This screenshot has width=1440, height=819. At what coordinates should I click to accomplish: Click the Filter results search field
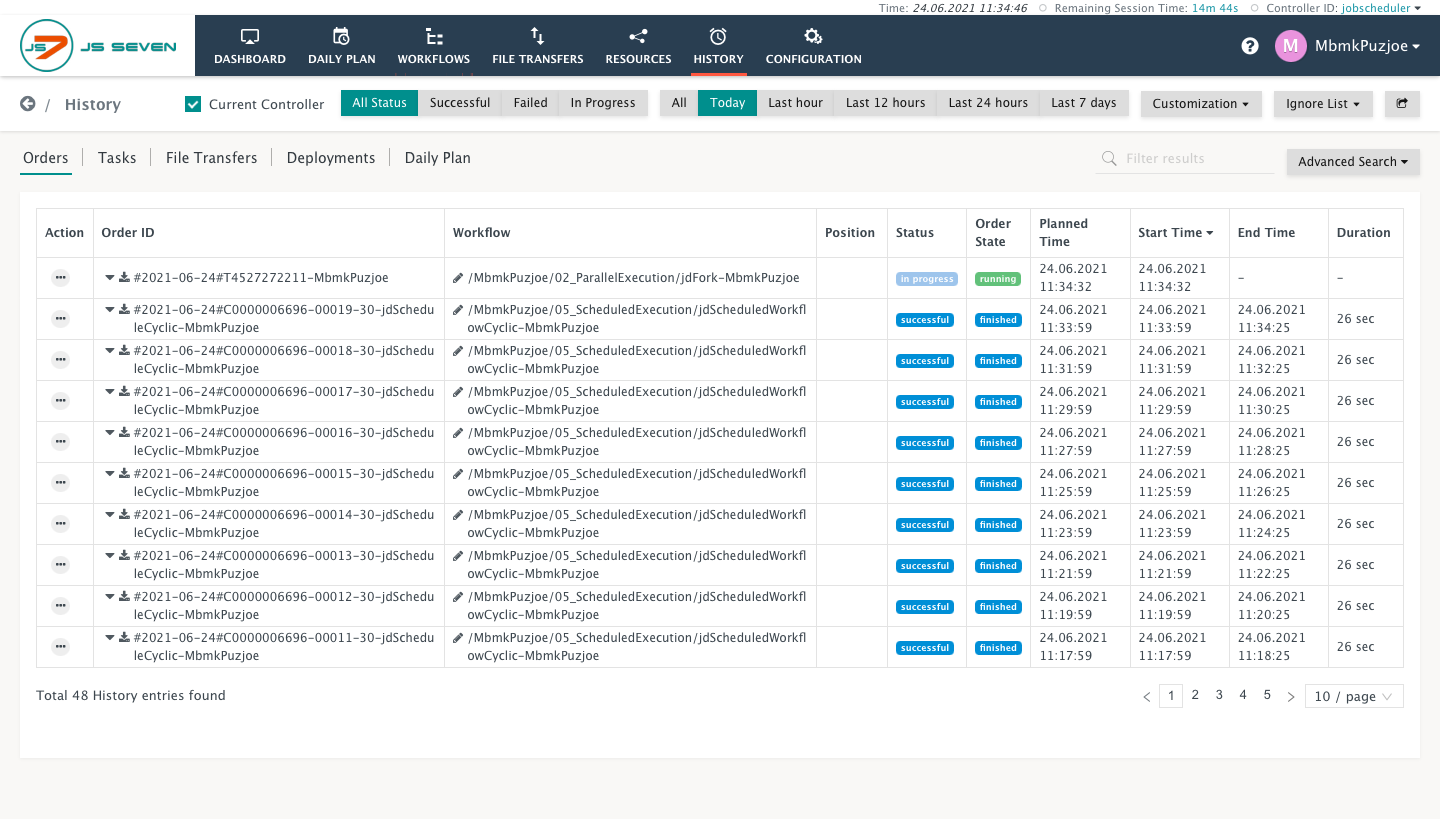[x=1185, y=159]
